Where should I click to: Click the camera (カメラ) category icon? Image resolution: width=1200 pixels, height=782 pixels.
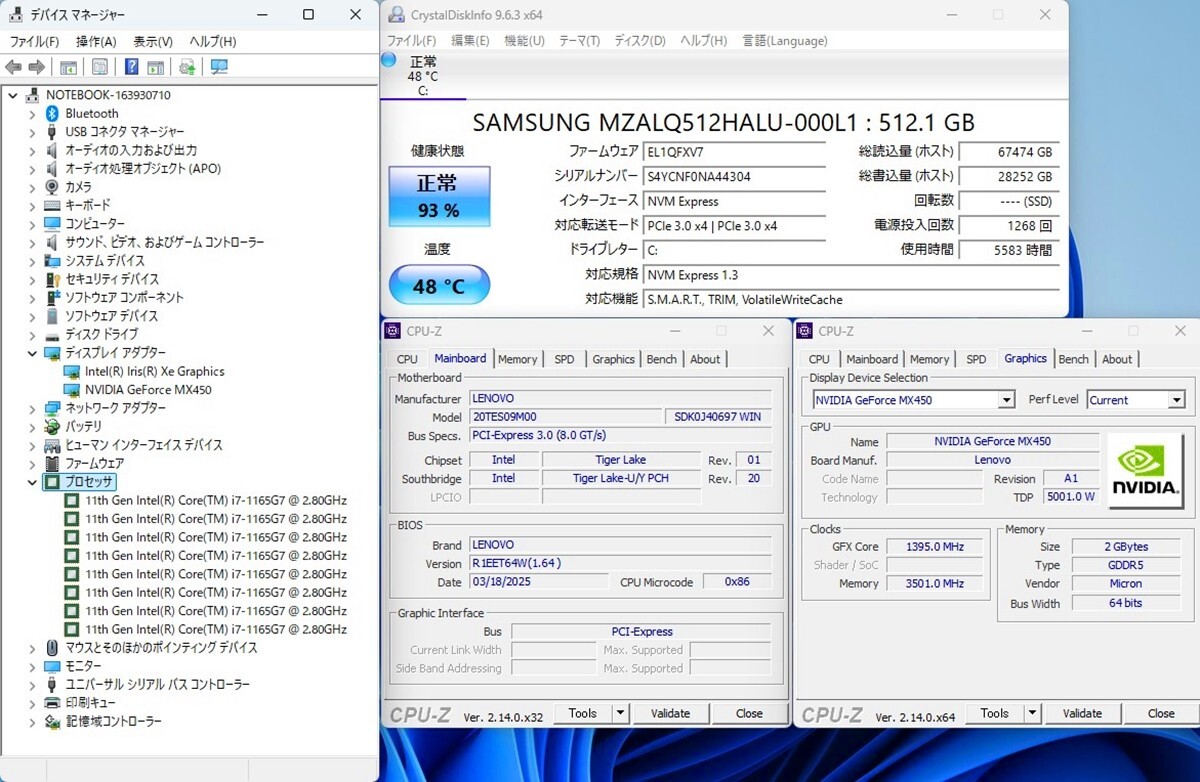pos(53,187)
